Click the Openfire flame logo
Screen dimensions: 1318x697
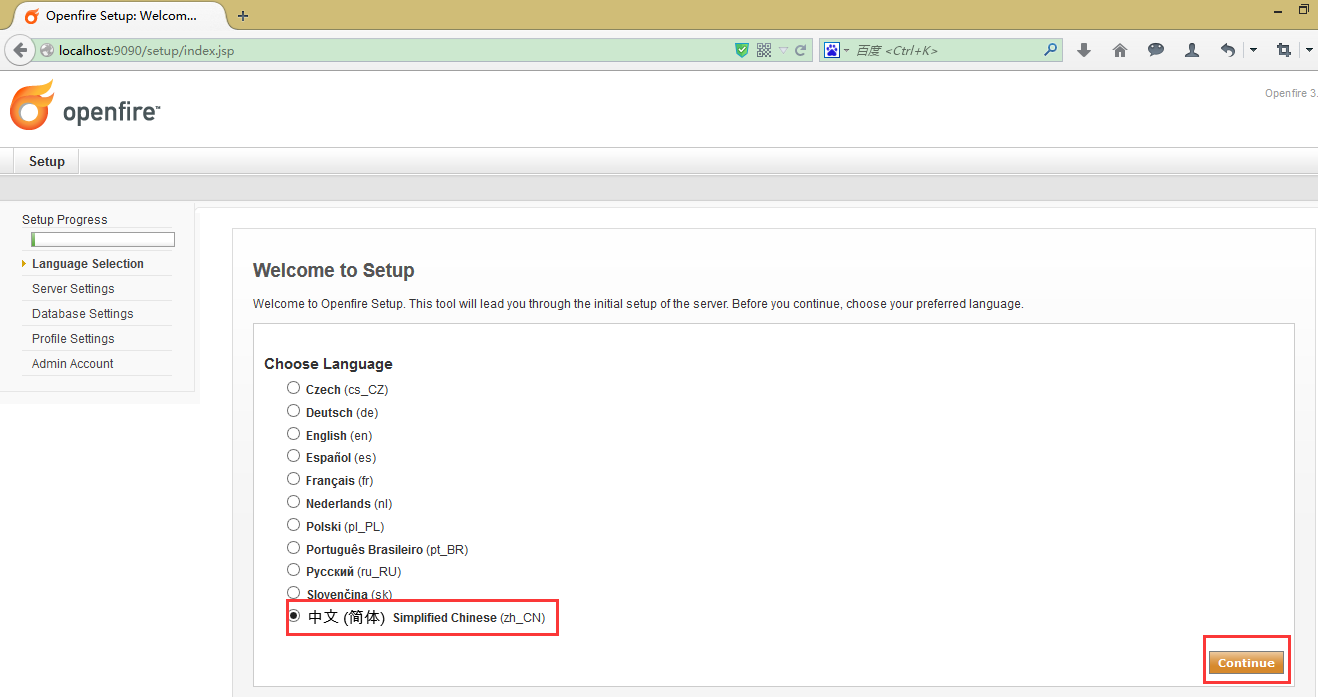coord(31,105)
